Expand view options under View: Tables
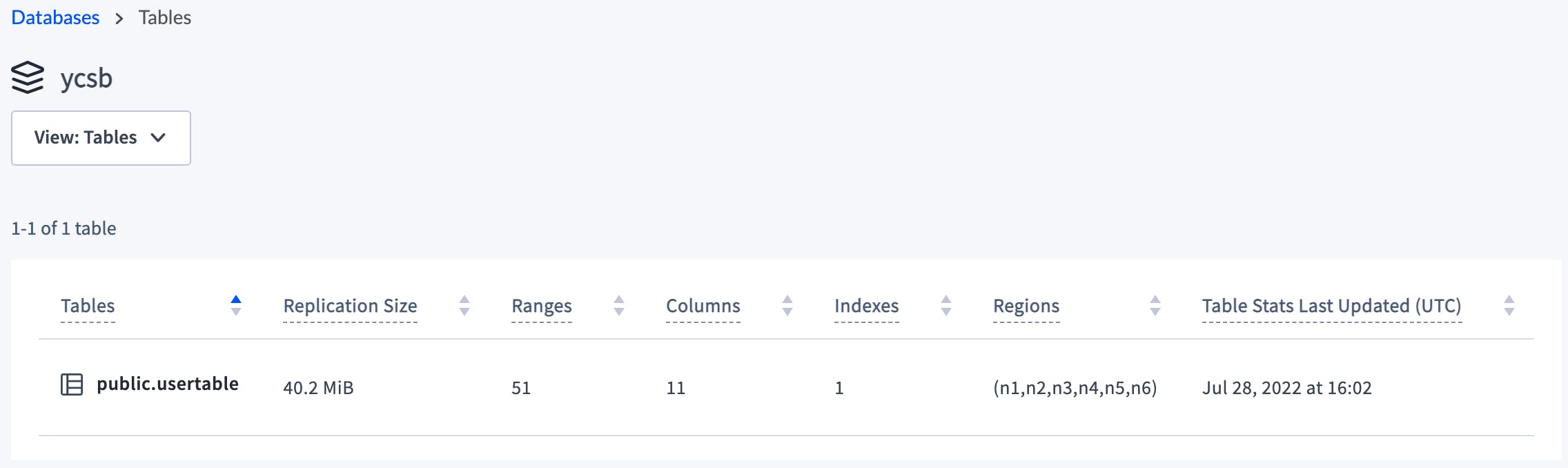Viewport: 1568px width, 468px height. pos(101,137)
